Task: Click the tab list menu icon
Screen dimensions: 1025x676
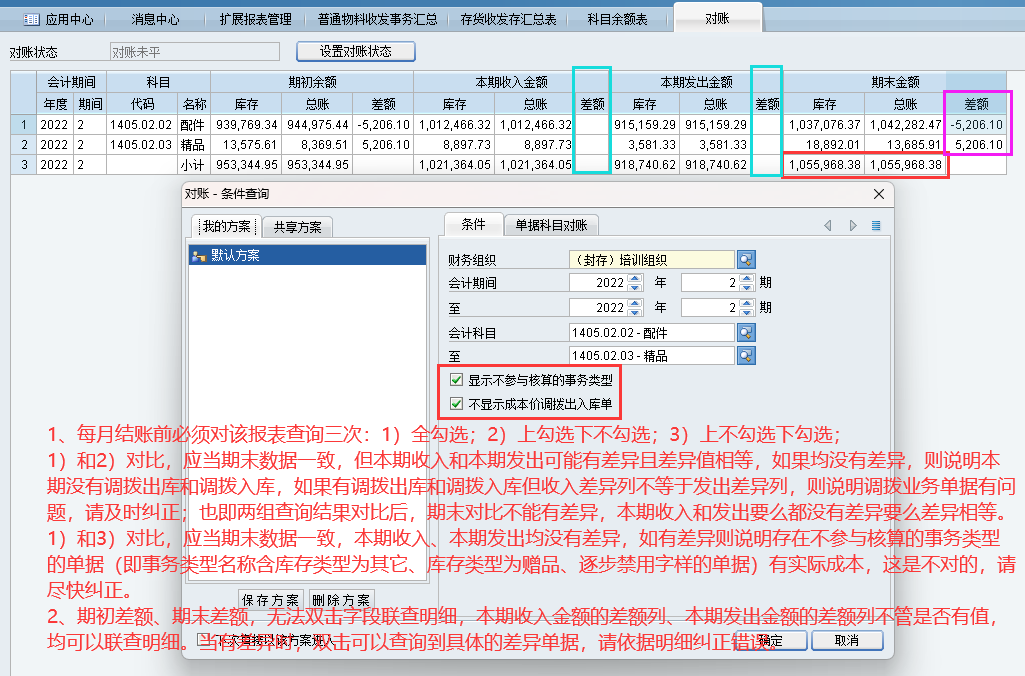Action: tap(876, 226)
